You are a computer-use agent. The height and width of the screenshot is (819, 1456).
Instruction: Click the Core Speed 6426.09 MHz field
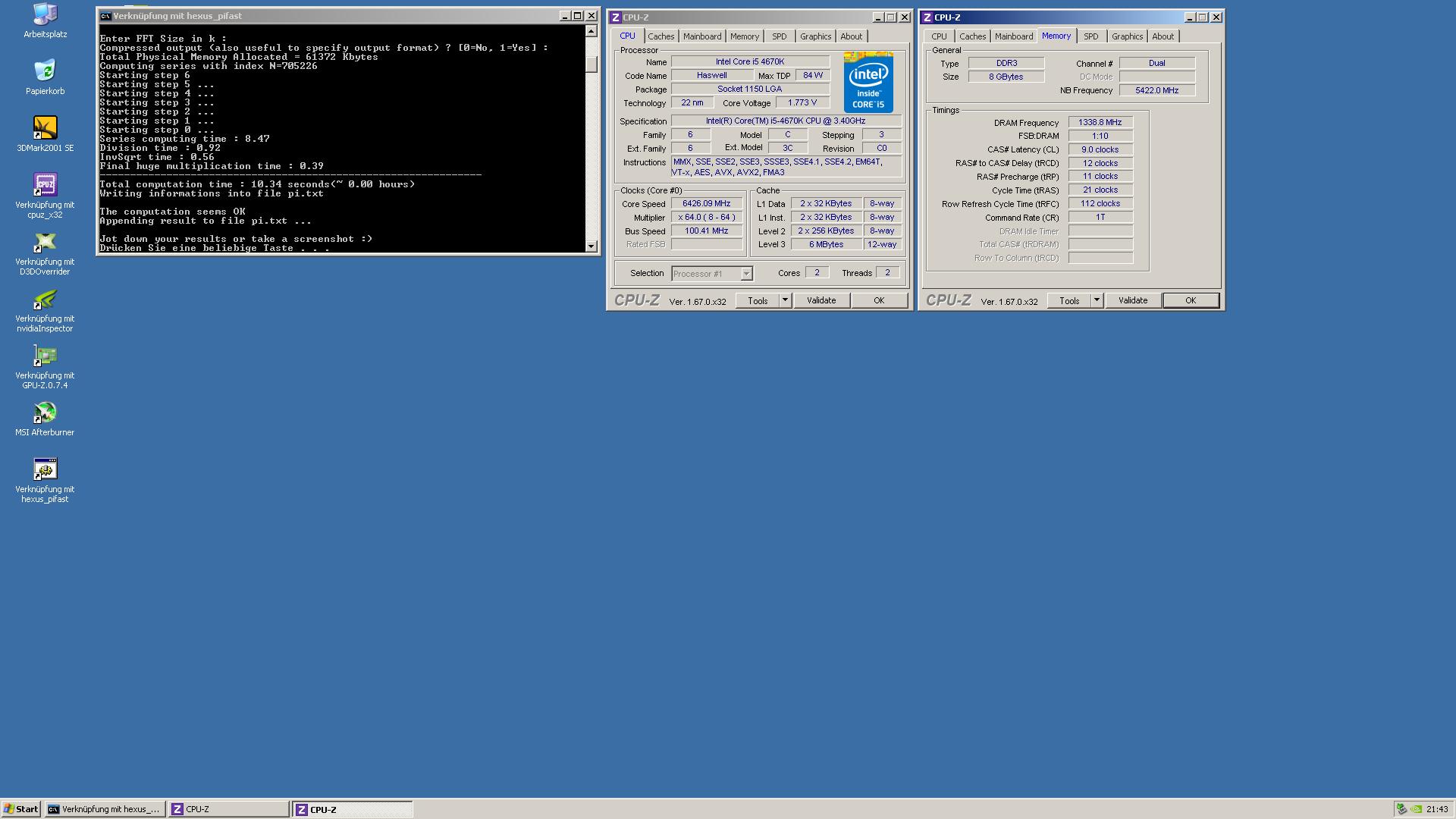[707, 204]
